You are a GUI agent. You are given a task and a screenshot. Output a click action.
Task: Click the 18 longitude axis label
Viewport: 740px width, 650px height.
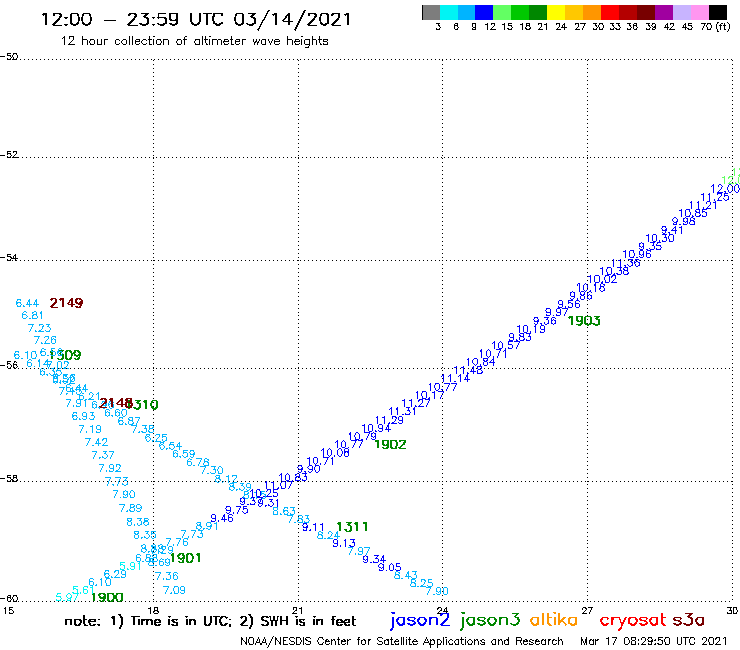tap(153, 611)
